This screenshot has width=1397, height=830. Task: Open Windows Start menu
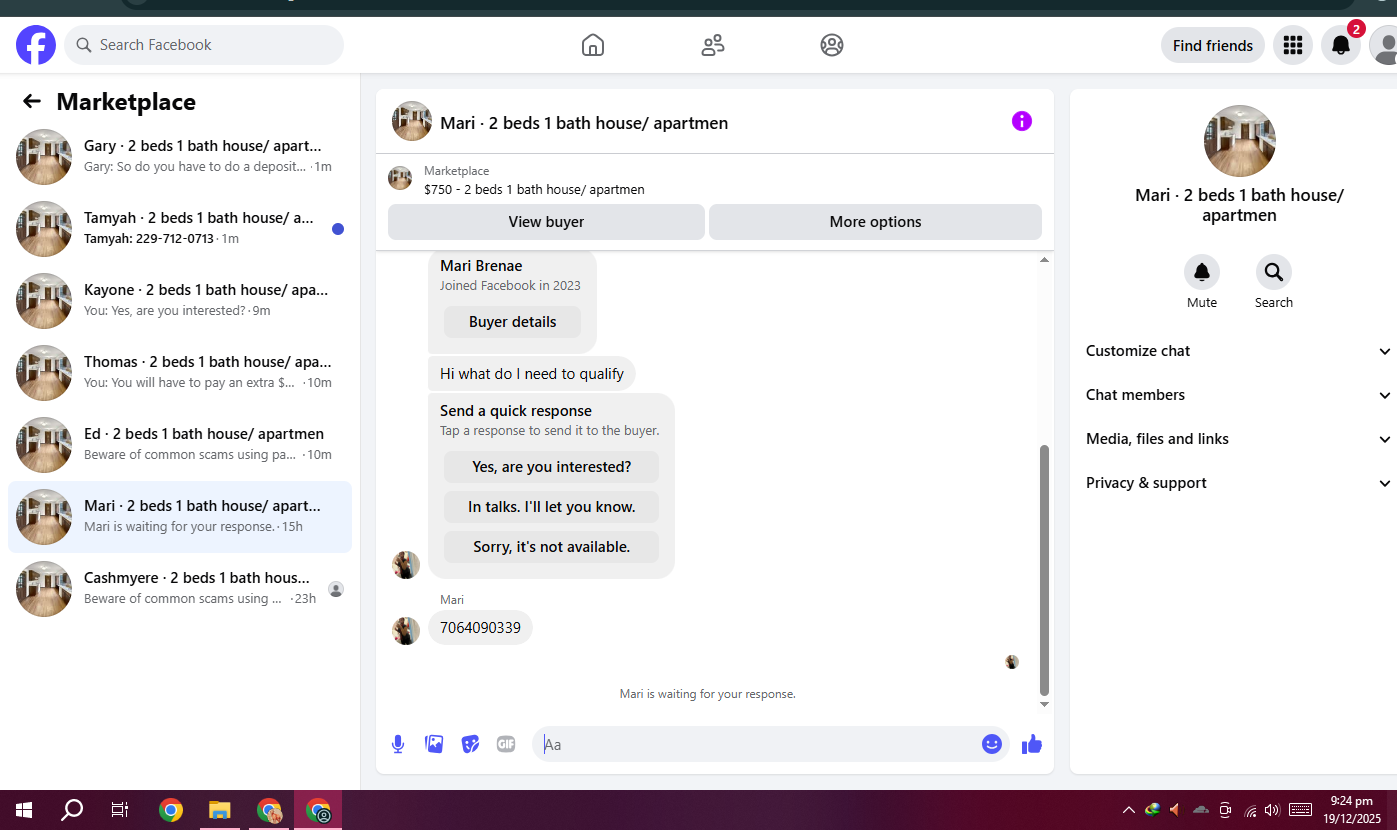pos(24,810)
